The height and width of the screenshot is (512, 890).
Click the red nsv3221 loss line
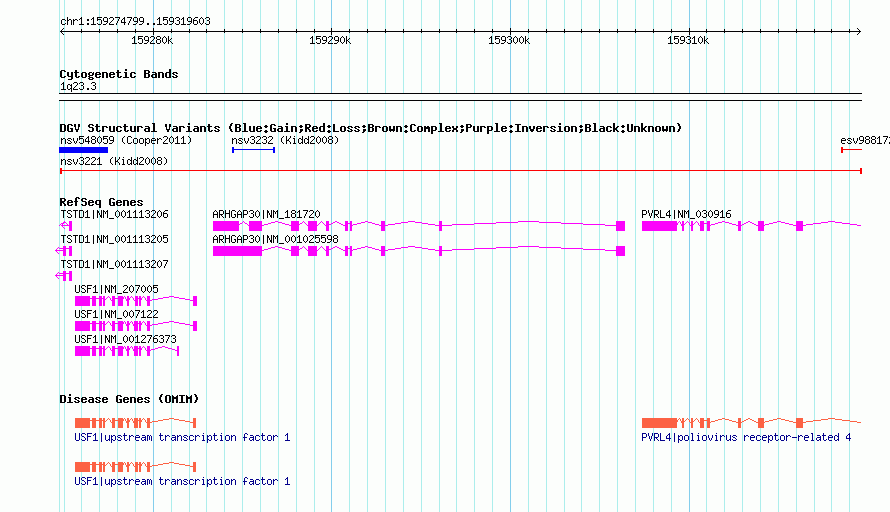(x=461, y=171)
